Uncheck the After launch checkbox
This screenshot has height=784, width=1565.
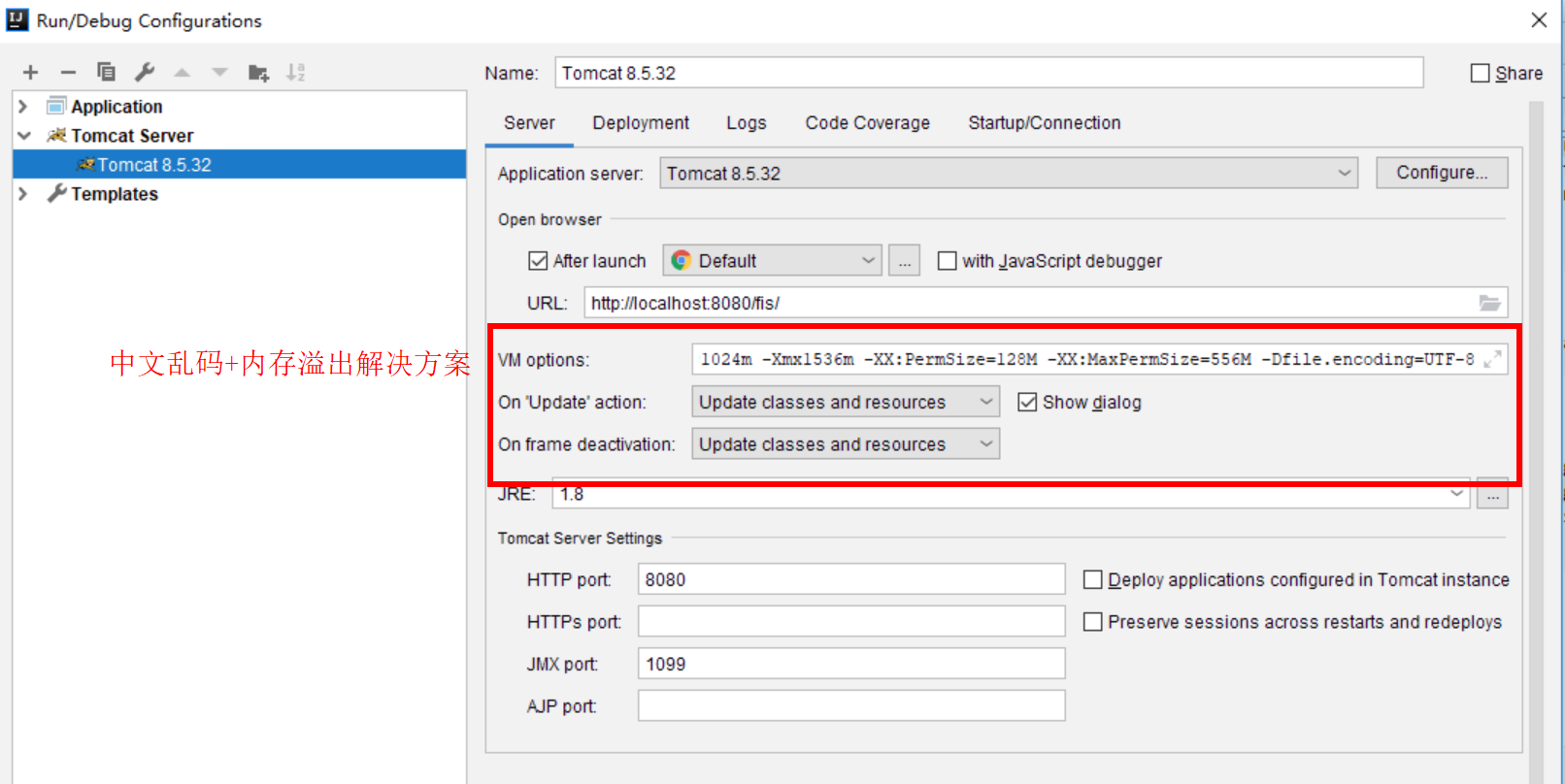(x=538, y=260)
